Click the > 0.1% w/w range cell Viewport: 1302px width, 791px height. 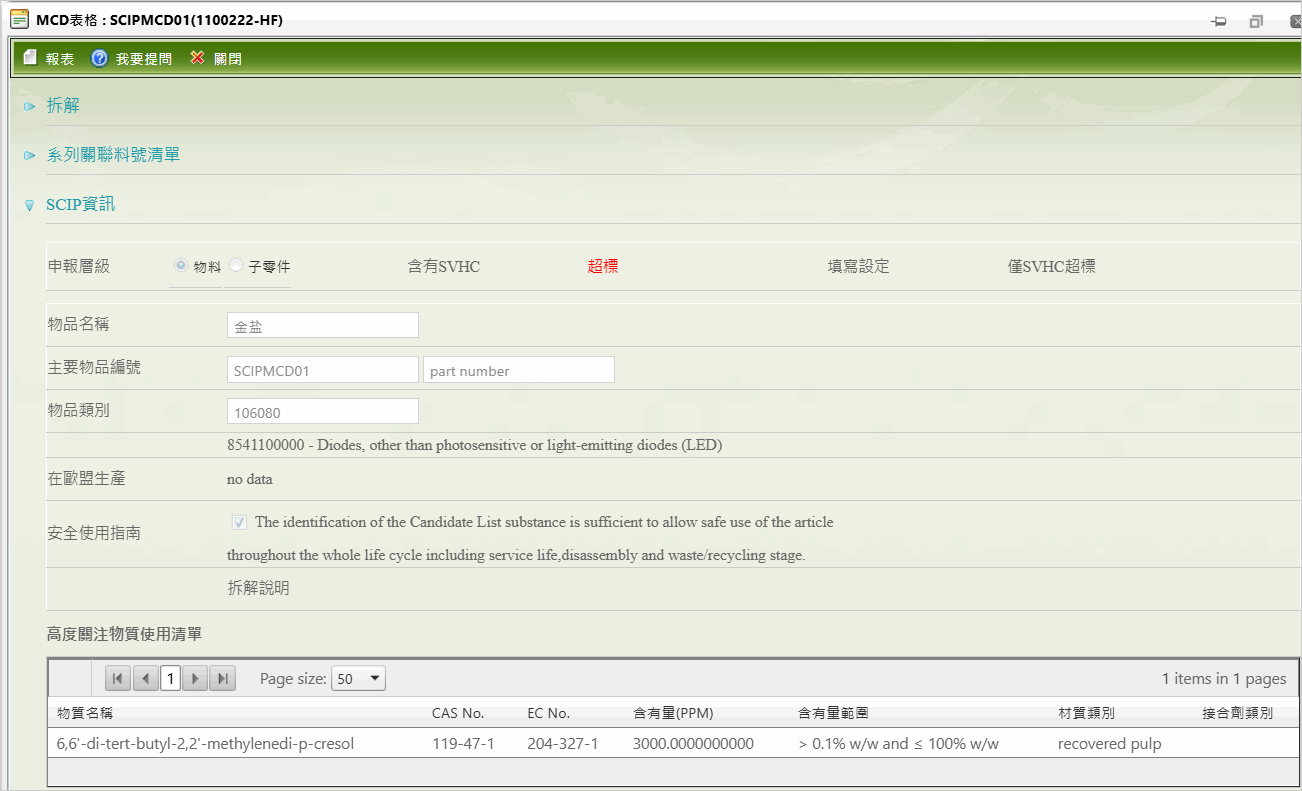898,744
